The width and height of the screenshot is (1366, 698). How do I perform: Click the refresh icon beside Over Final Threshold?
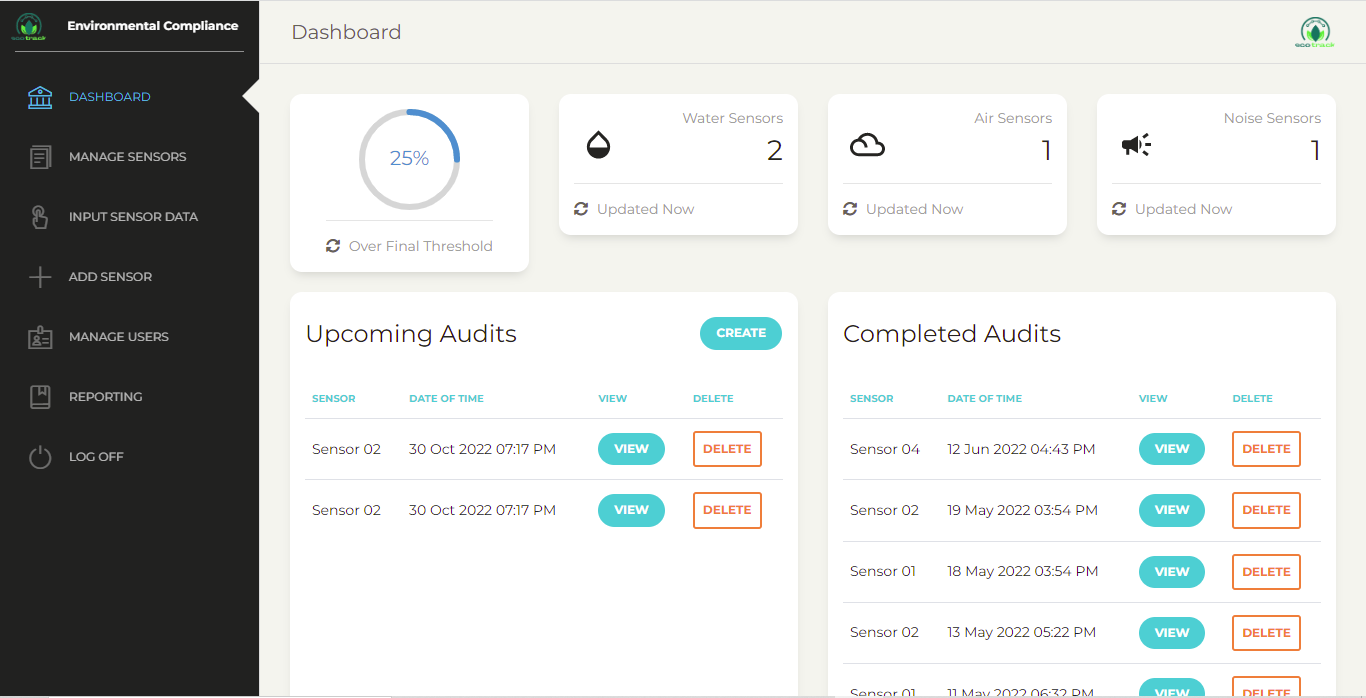tap(333, 246)
